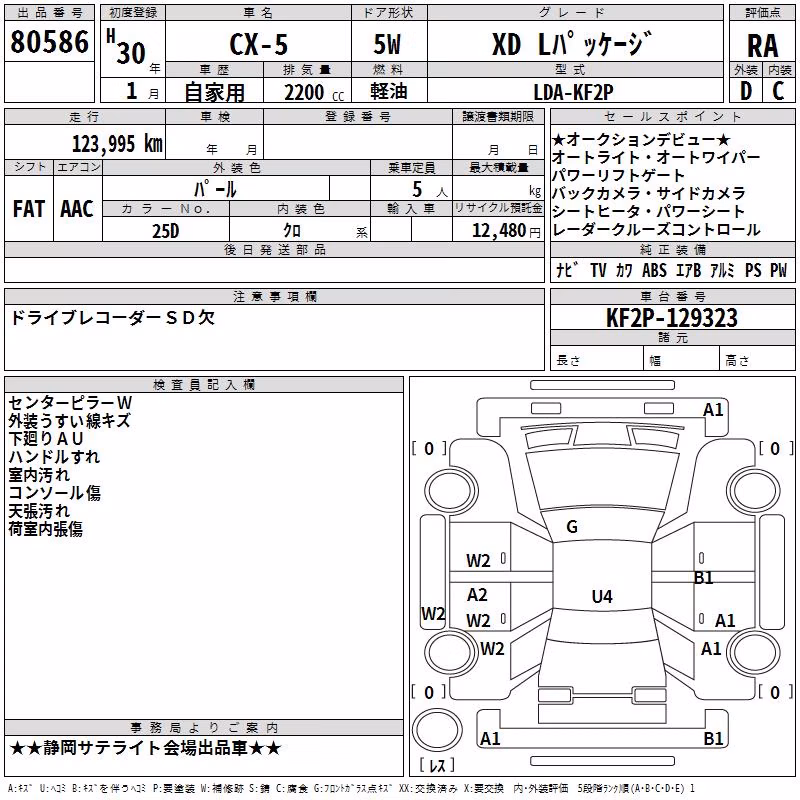Click the シートヒータ・パワーシート line
The image size is (800, 800).
tap(648, 211)
